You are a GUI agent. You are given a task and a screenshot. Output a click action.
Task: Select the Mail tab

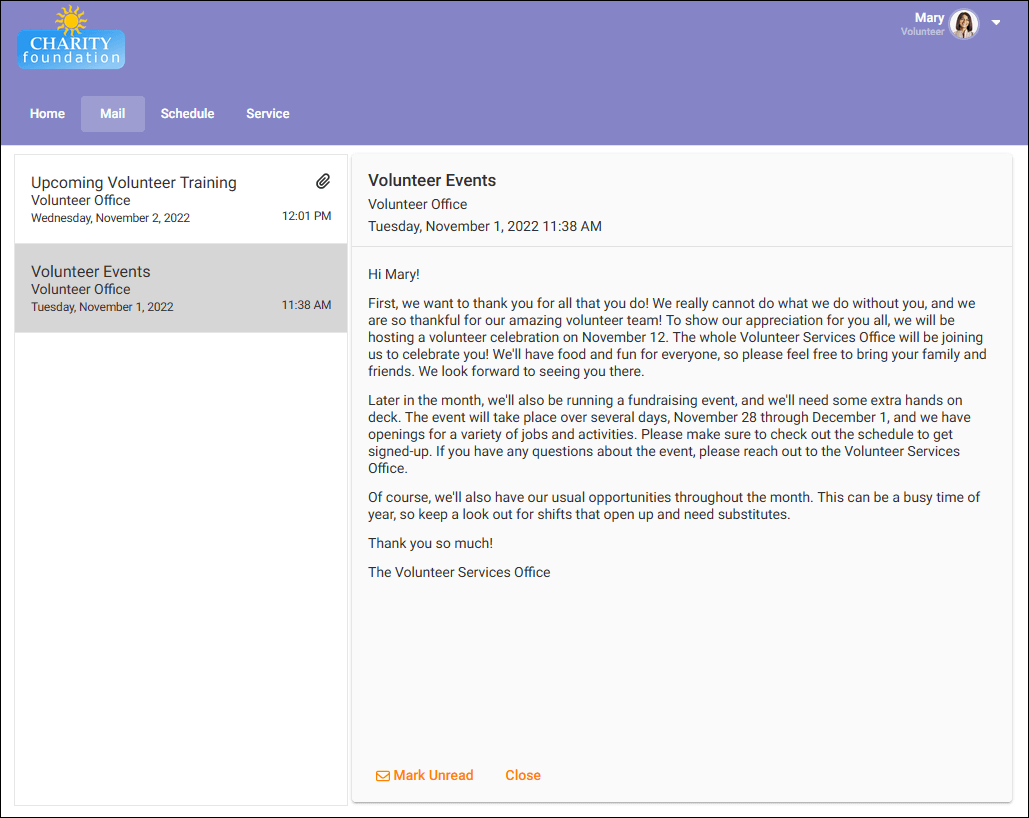tap(113, 114)
